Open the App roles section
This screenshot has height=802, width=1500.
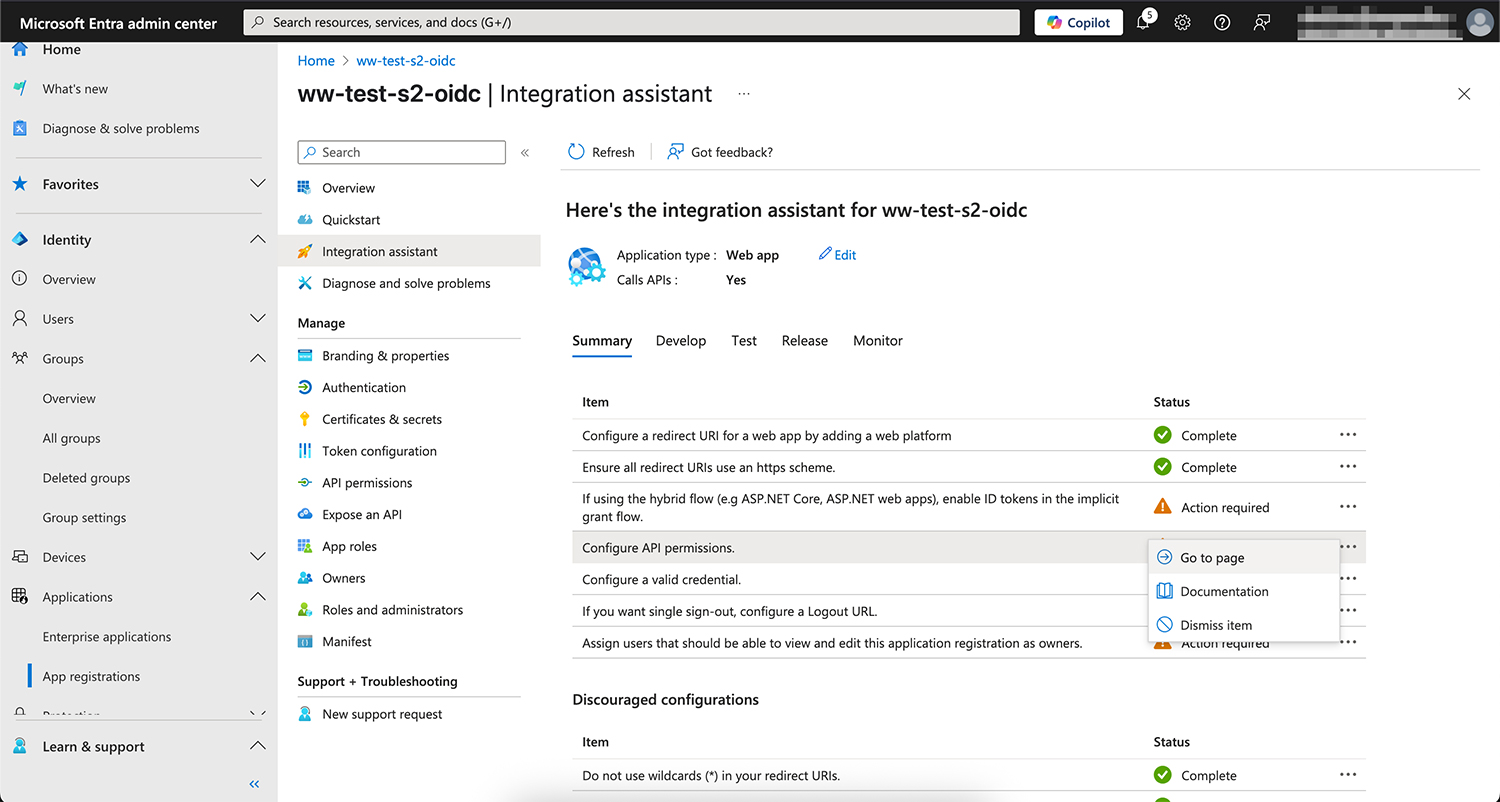348,545
